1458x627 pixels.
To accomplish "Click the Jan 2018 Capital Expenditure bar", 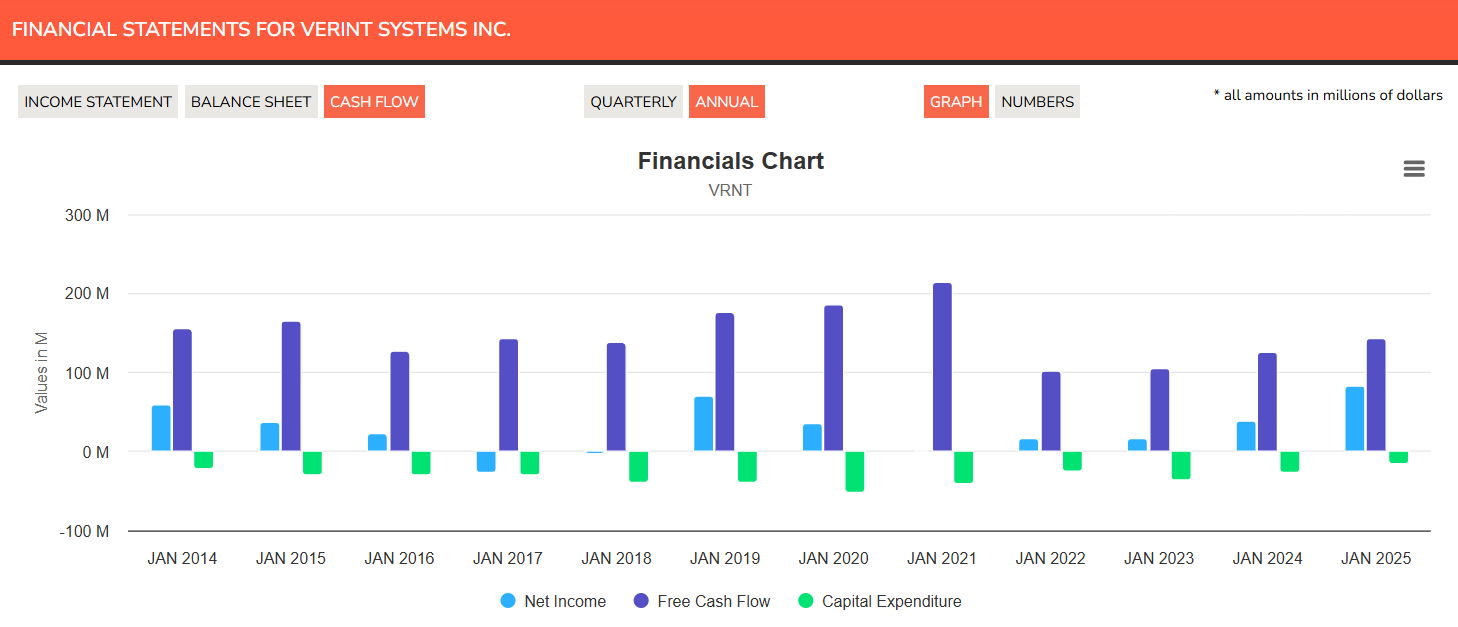I will click(638, 466).
